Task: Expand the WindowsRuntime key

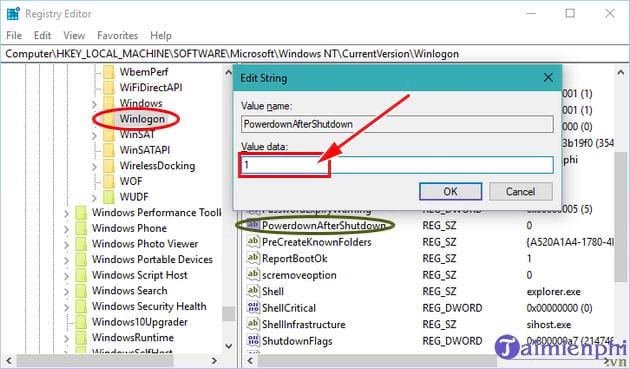Action: point(66,338)
